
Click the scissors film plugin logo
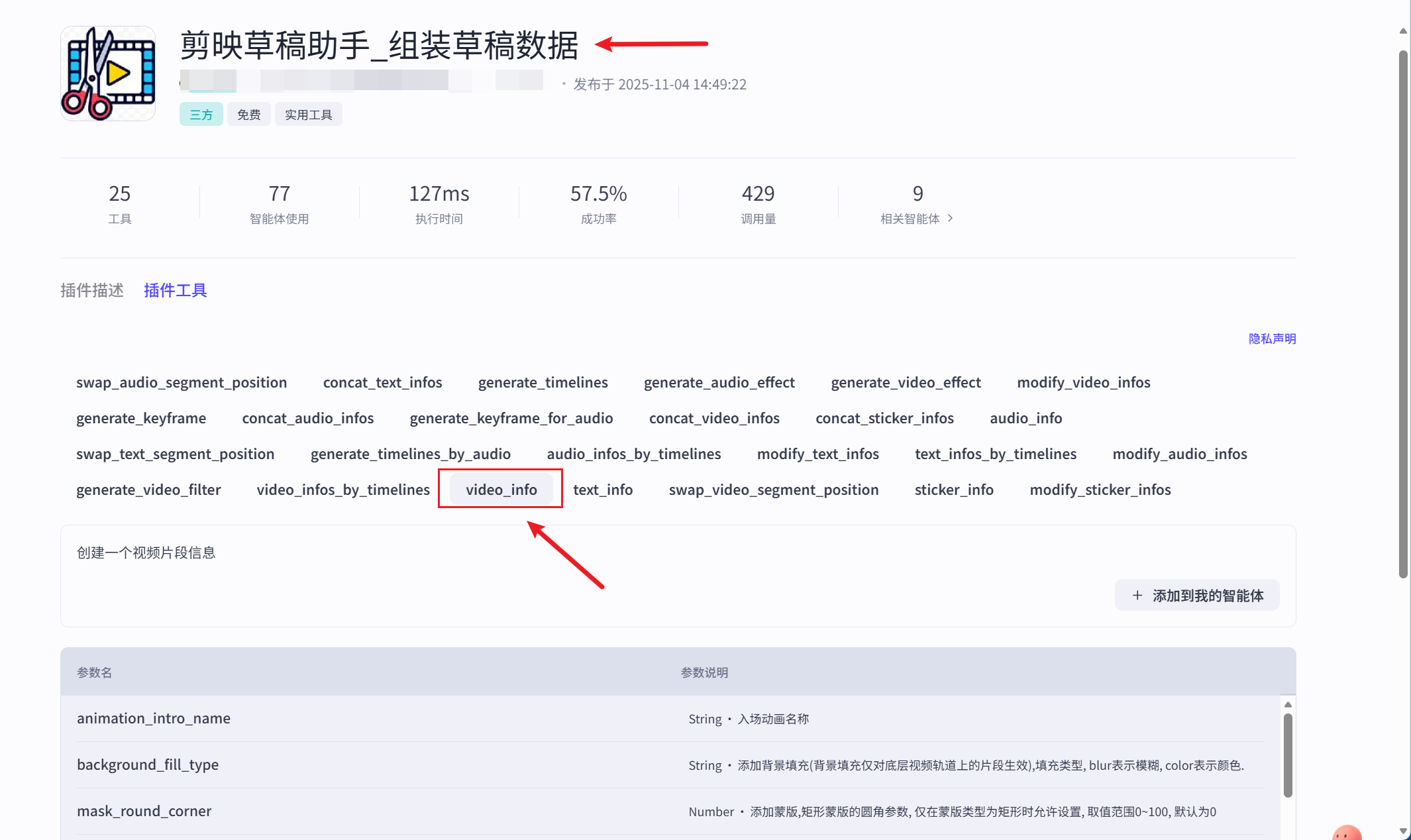[x=108, y=74]
